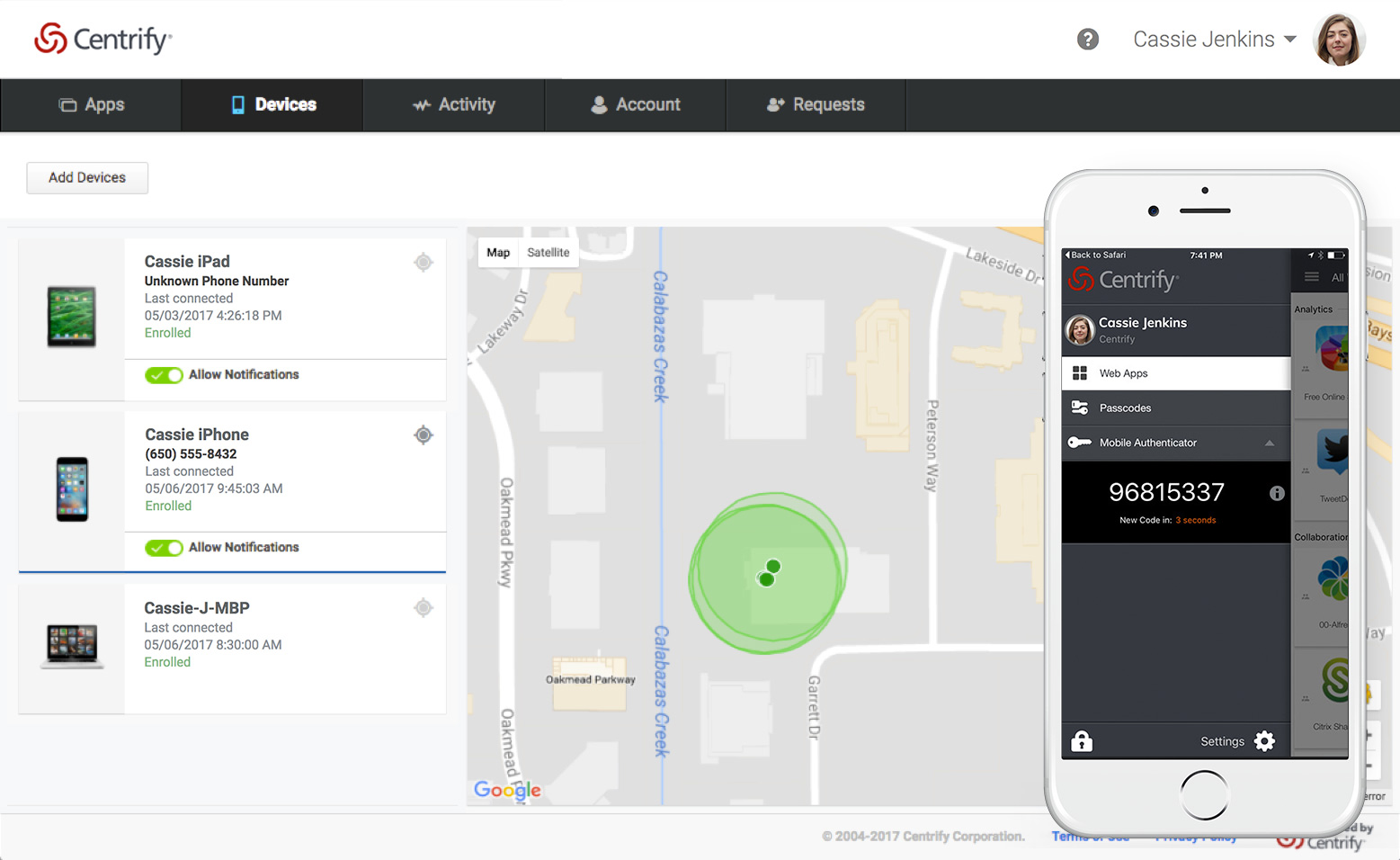Collapse the Mobile Authenticator section

[1270, 443]
